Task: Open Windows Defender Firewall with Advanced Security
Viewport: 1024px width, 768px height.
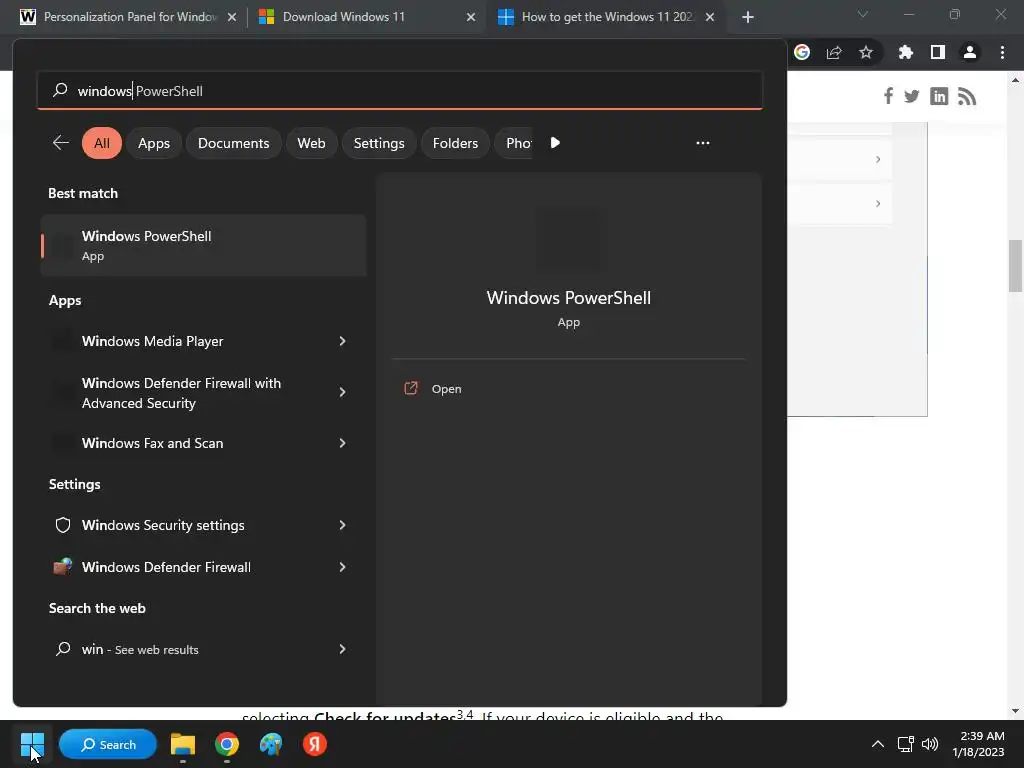Action: [x=181, y=393]
